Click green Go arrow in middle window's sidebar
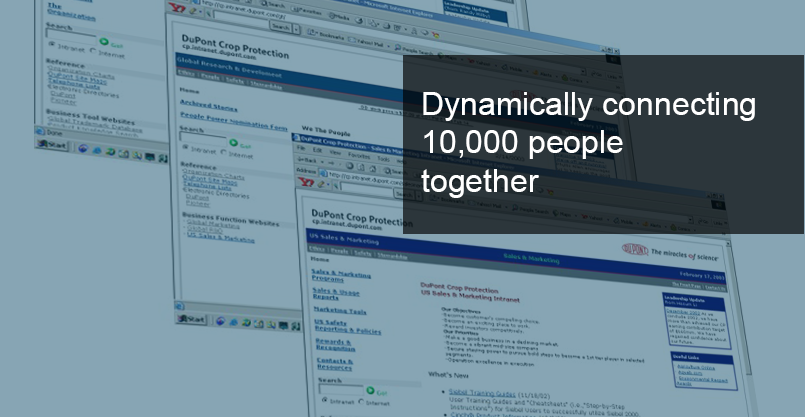The width and height of the screenshot is (805, 417). [x=234, y=142]
